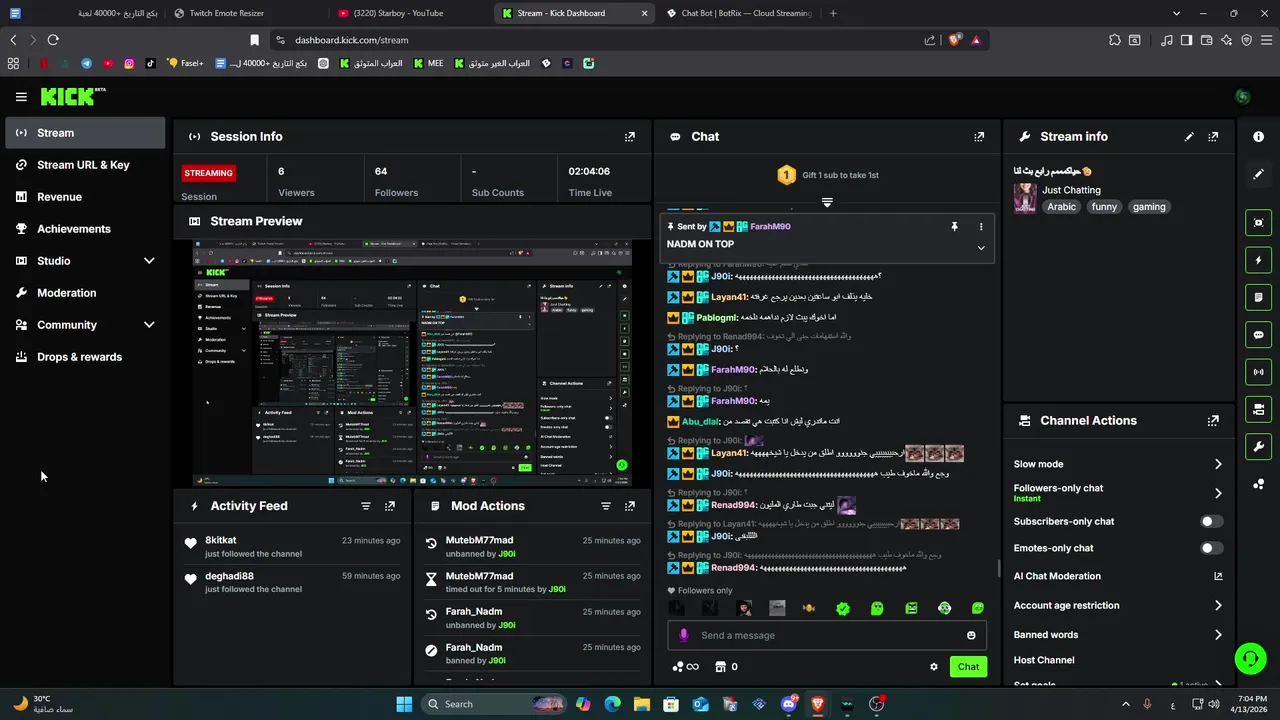Pop out the Channel Actions panel
1280x720 pixels.
[1213, 421]
